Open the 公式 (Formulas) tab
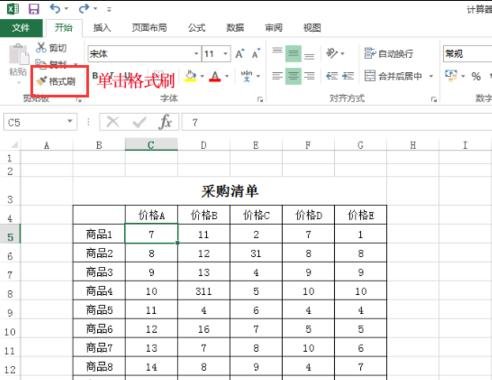 (197, 28)
